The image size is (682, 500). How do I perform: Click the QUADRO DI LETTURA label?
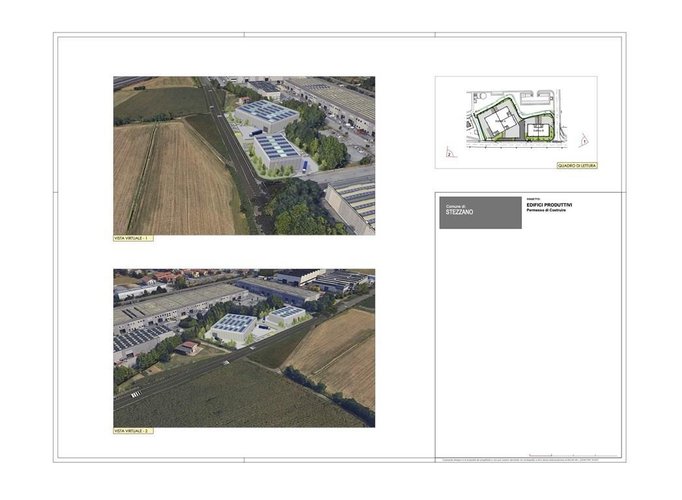[575, 165]
